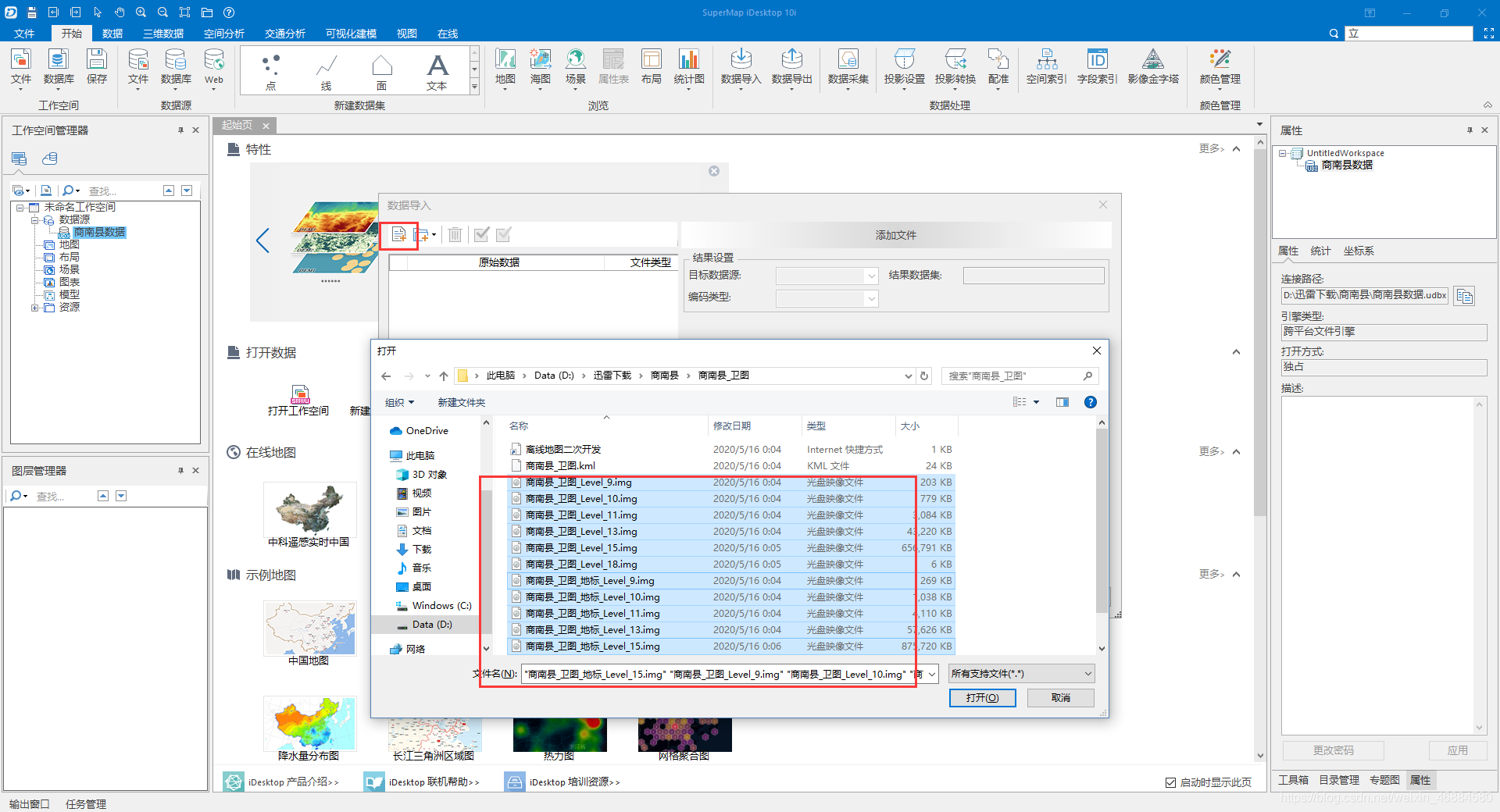Click the 取消 button in 打开 dialog
The image size is (1500, 812).
[x=1060, y=698]
